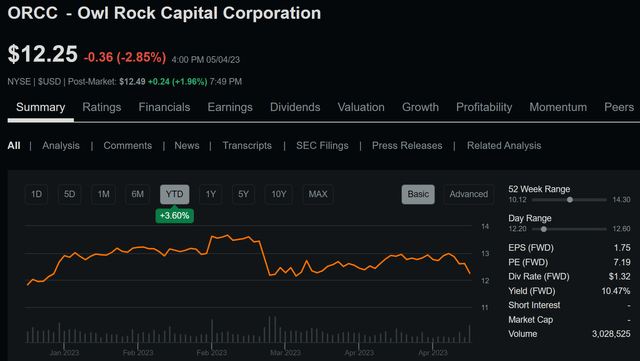Image resolution: width=640 pixels, height=361 pixels.
Task: Switch to the Ratings tab
Action: pos(102,107)
